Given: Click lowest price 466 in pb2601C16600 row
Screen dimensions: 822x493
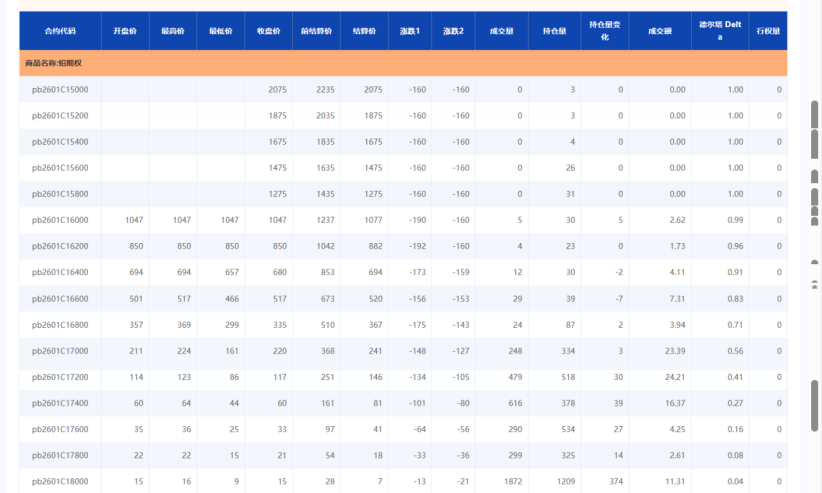Looking at the screenshot, I should (x=232, y=299).
